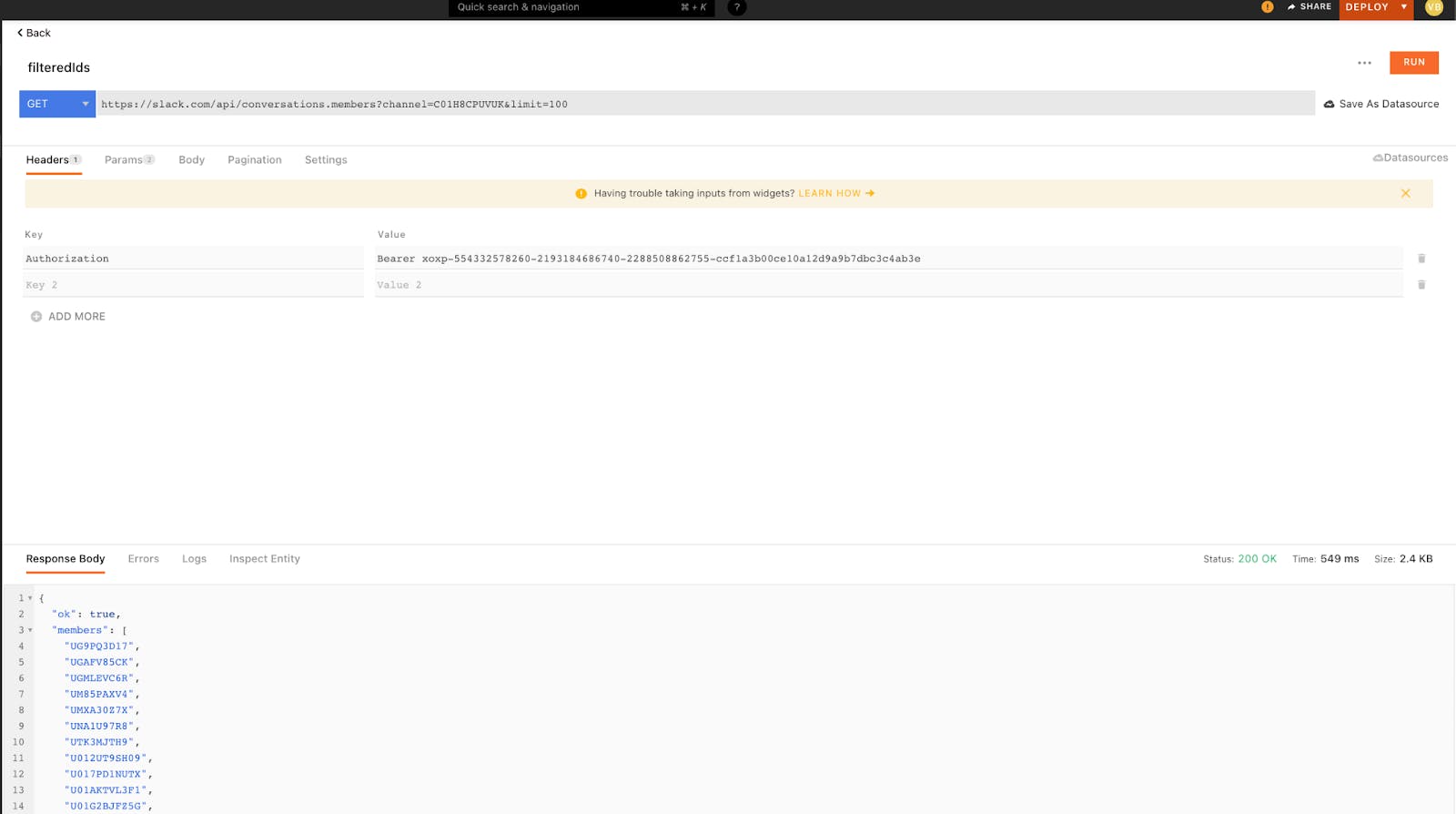1456x814 pixels.
Task: Expand the Deploy dropdown arrow
Action: (x=1404, y=7)
